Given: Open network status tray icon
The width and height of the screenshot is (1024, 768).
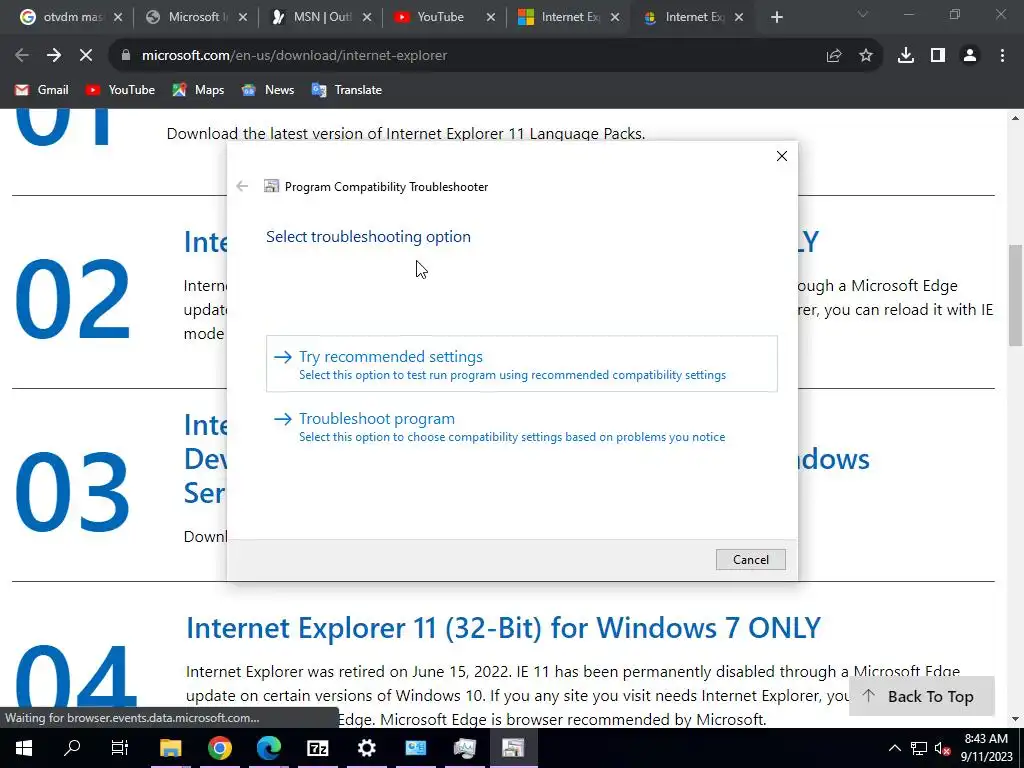Looking at the screenshot, I should click(919, 748).
